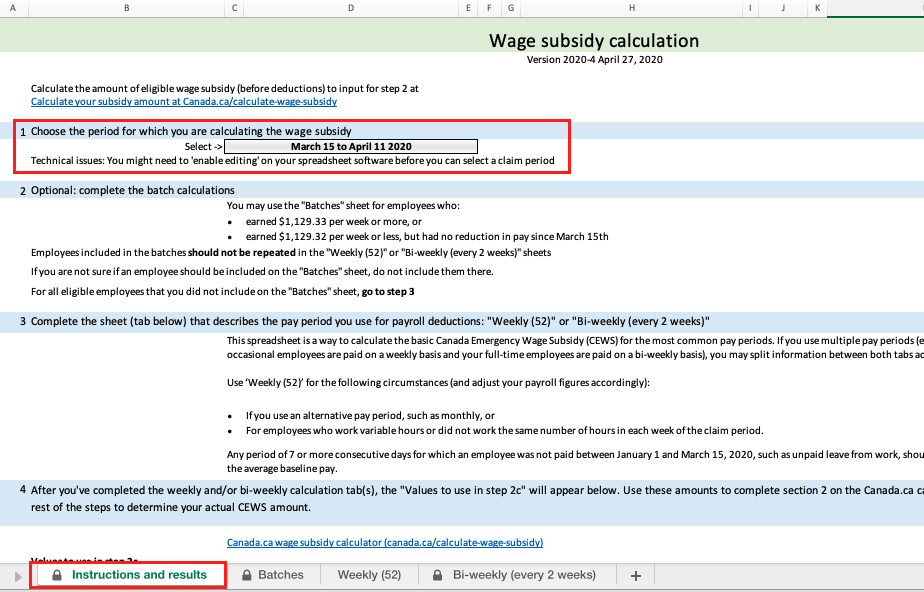Select column H header

coord(631,8)
